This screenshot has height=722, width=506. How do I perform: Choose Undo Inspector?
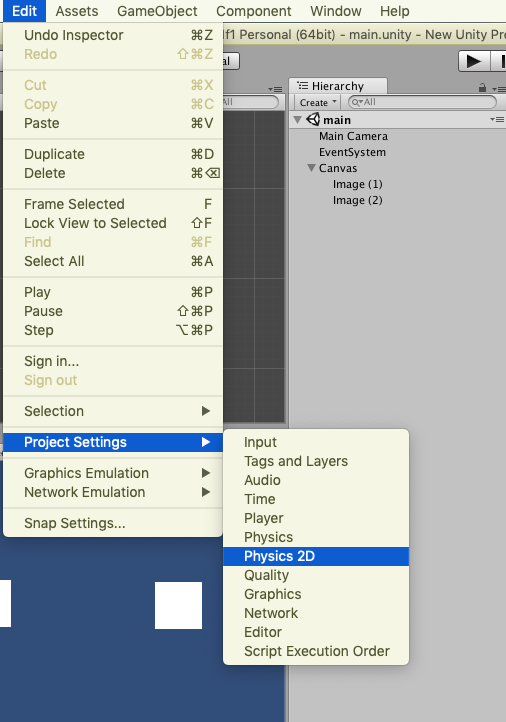pyautogui.click(x=113, y=35)
